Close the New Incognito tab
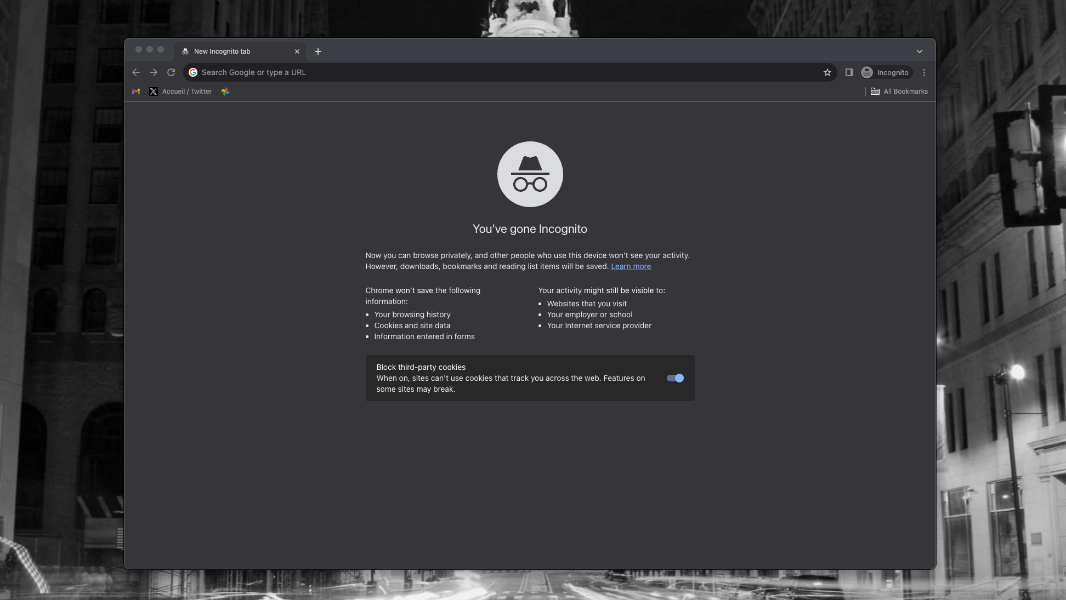Image resolution: width=1066 pixels, height=600 pixels. (297, 51)
